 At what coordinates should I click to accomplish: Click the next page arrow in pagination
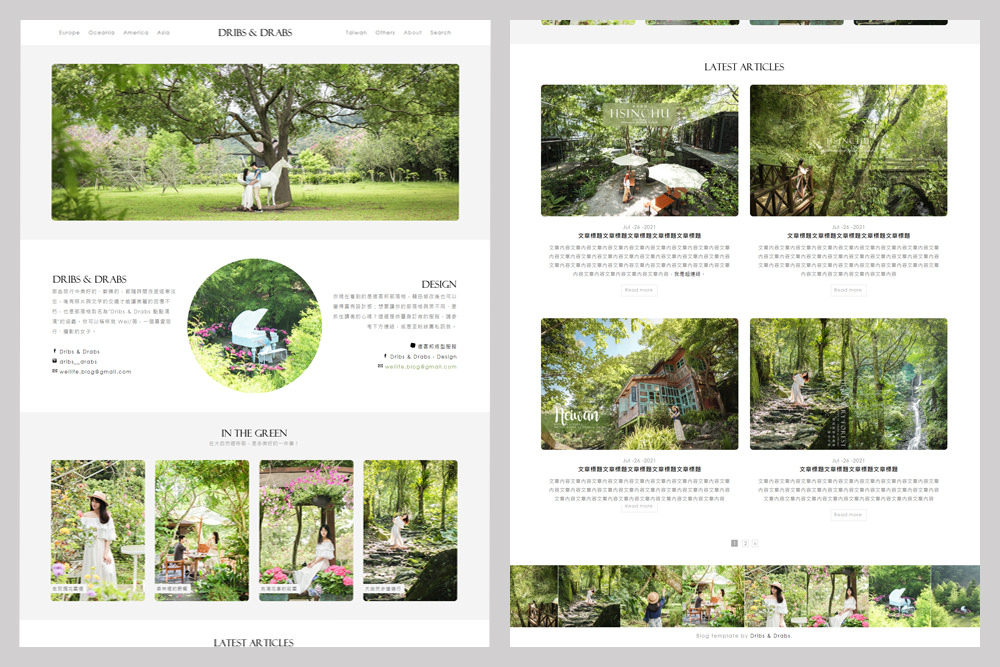(x=755, y=543)
